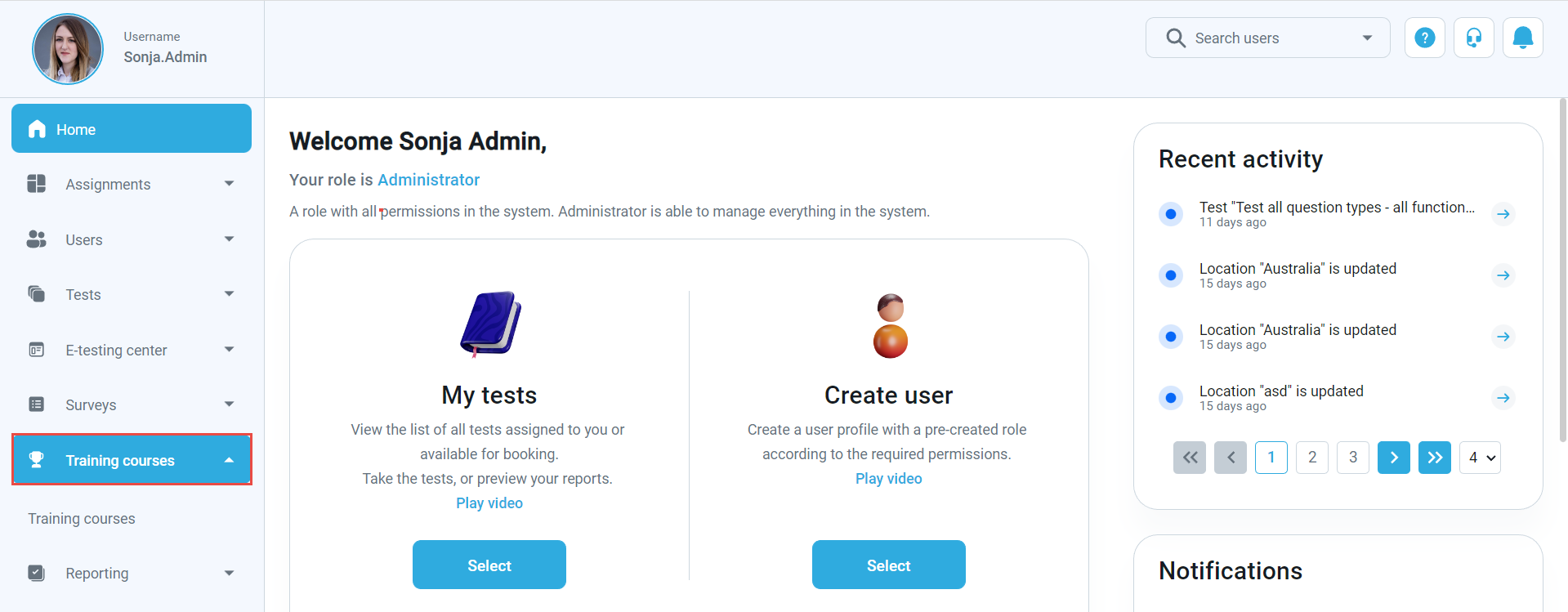Screen dimensions: 1568x612
Task: Click the headset support icon
Action: (x=1473, y=38)
